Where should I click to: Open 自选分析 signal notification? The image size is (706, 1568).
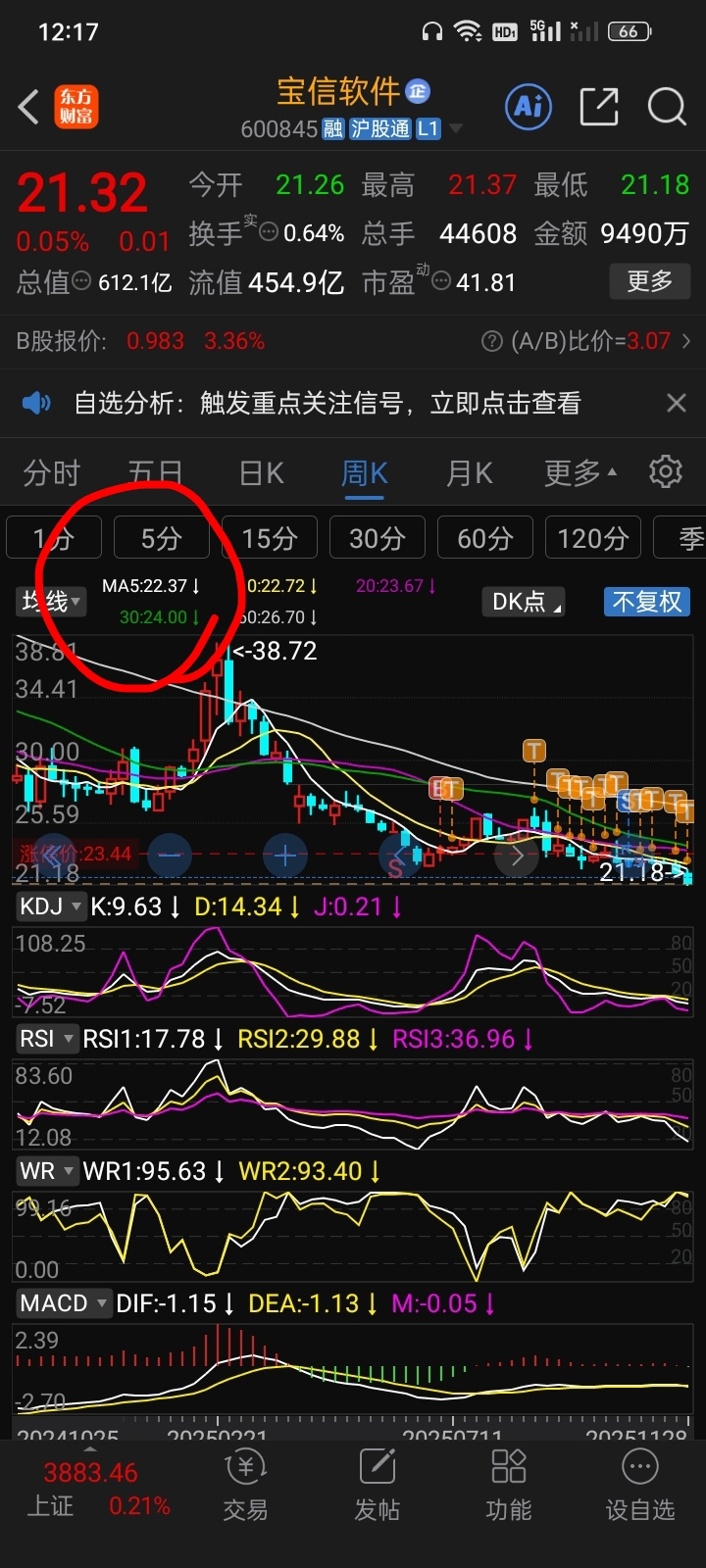pyautogui.click(x=328, y=403)
